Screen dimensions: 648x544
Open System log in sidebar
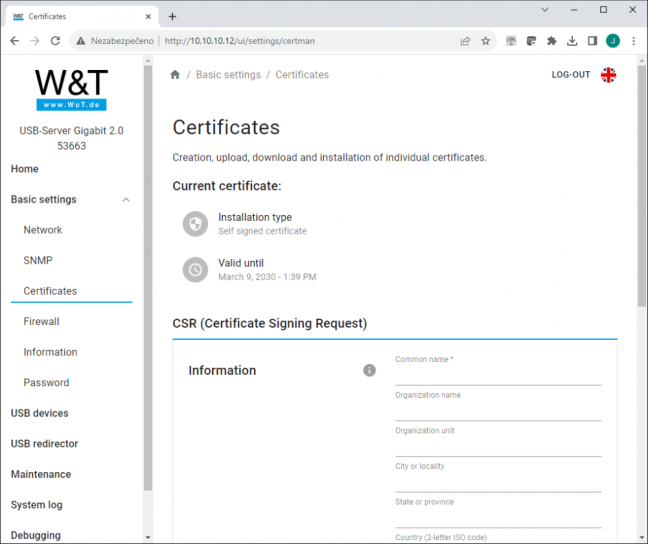[x=36, y=505]
